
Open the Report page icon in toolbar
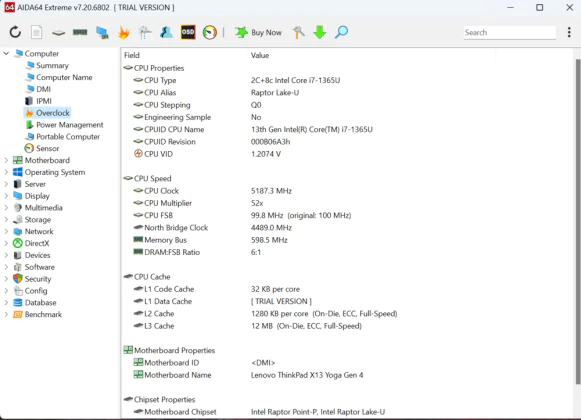click(x=36, y=32)
